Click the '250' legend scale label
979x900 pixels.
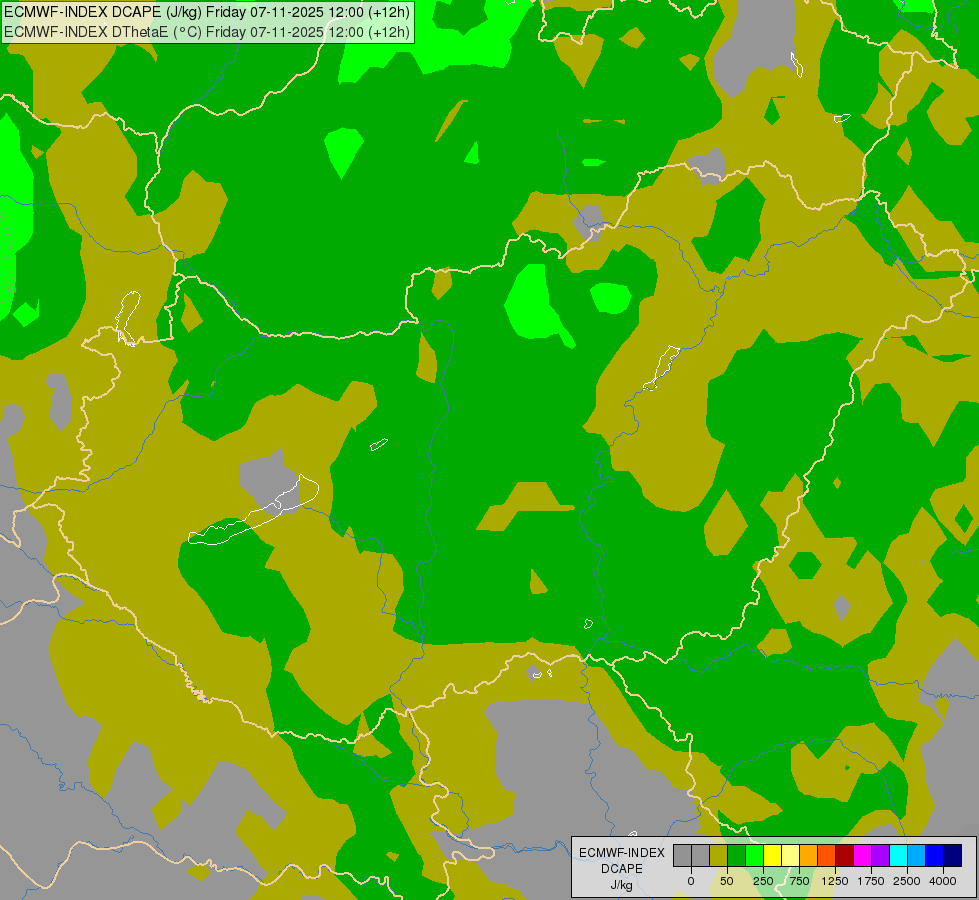coord(763,881)
